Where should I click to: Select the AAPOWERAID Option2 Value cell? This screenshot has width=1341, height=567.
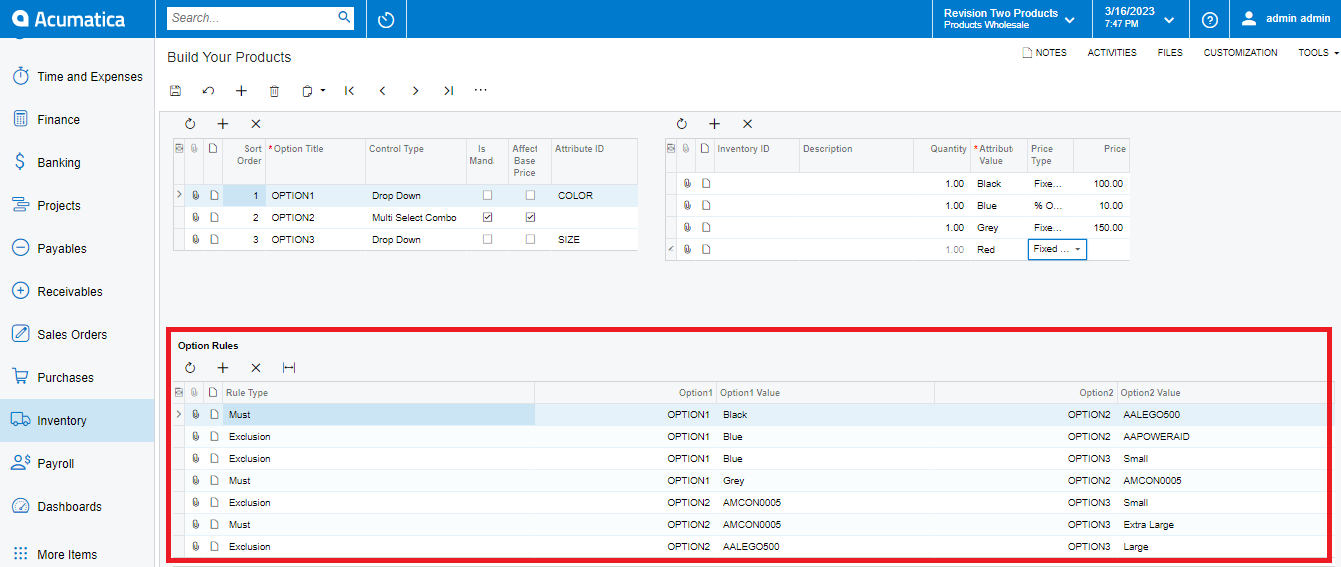1223,437
